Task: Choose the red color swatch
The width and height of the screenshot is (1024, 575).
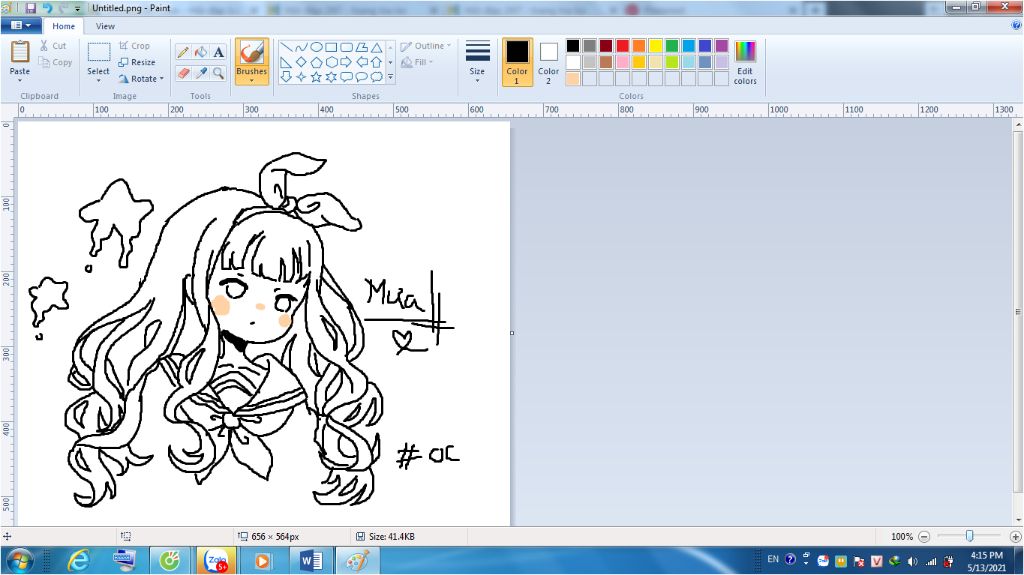Action: coord(622,45)
